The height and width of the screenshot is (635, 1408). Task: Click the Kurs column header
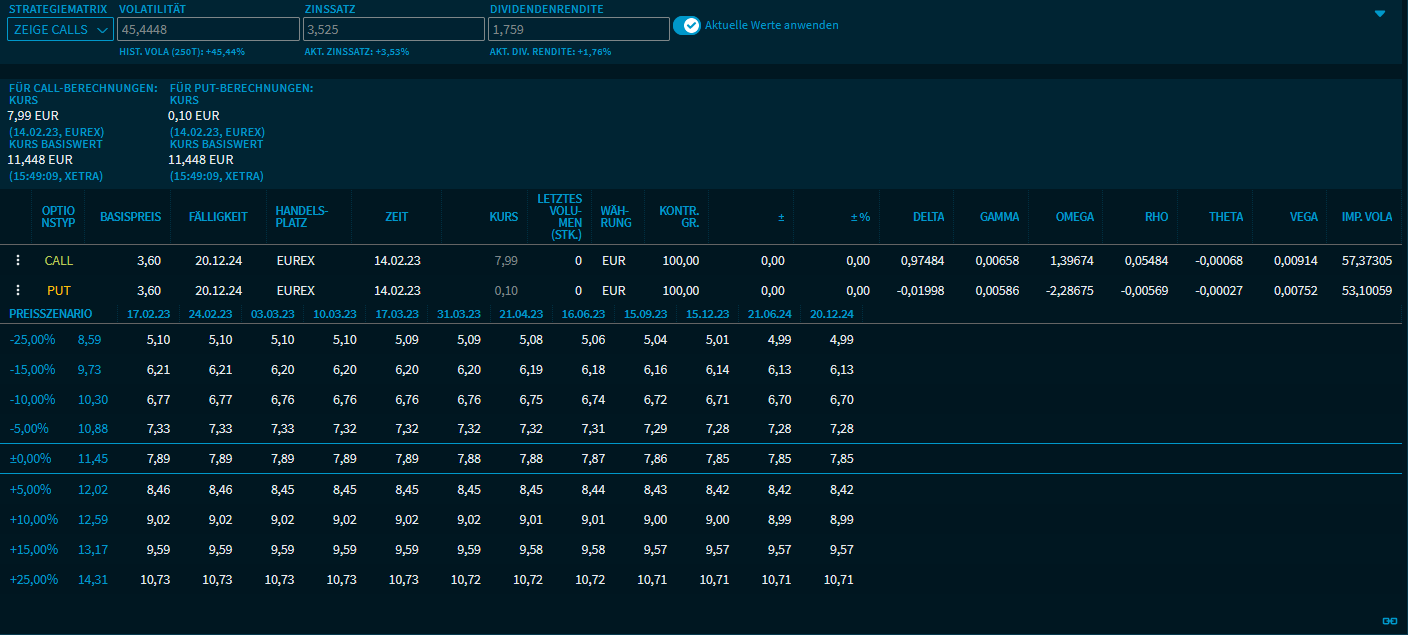(x=503, y=216)
